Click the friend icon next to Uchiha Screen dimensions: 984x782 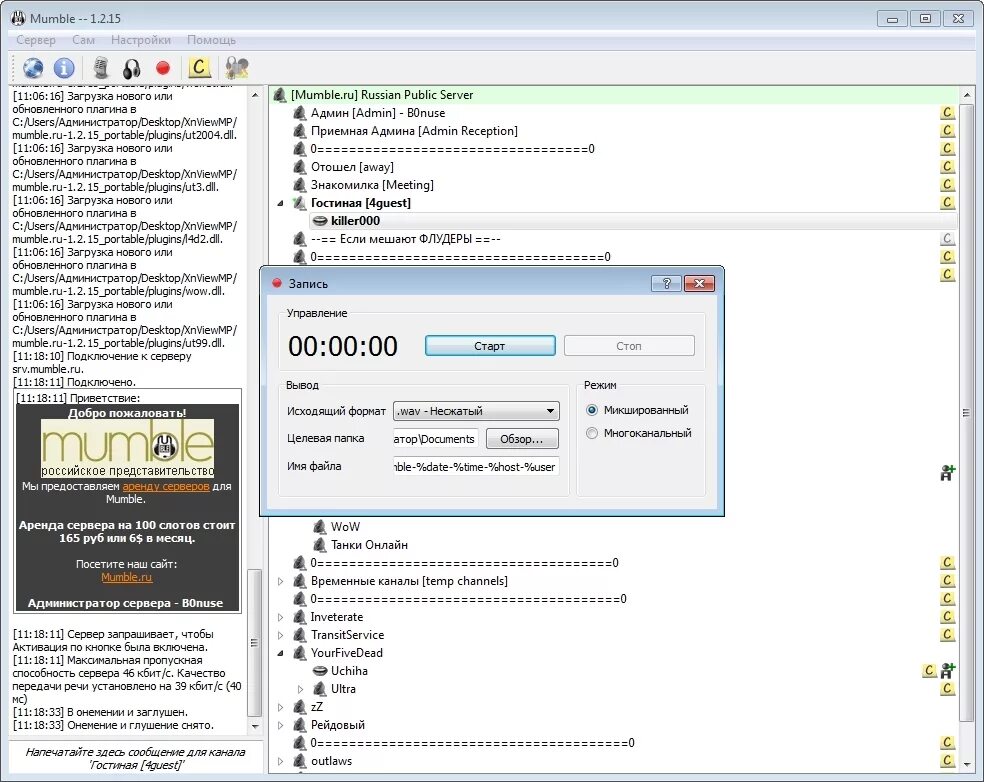[x=948, y=670]
